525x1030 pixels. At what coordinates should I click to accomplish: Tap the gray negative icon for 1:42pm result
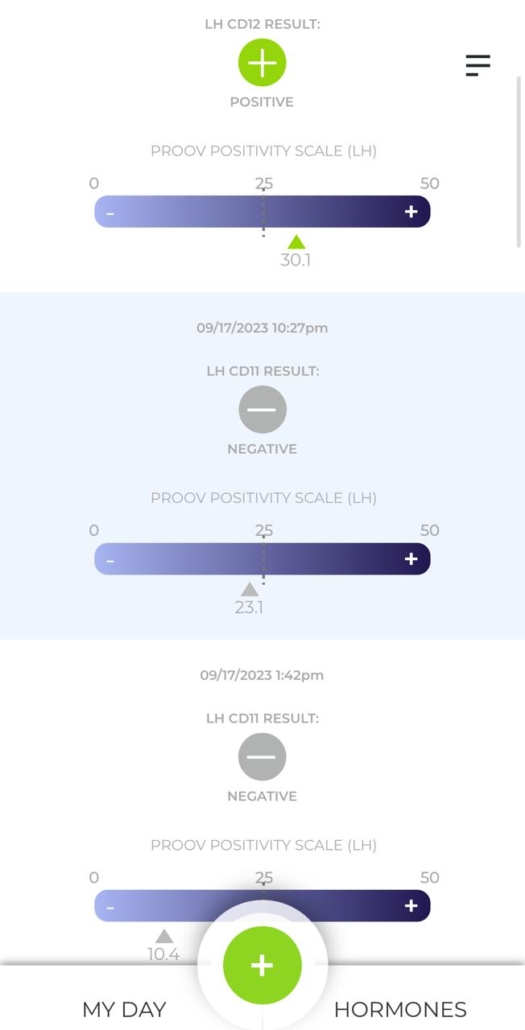tap(262, 757)
